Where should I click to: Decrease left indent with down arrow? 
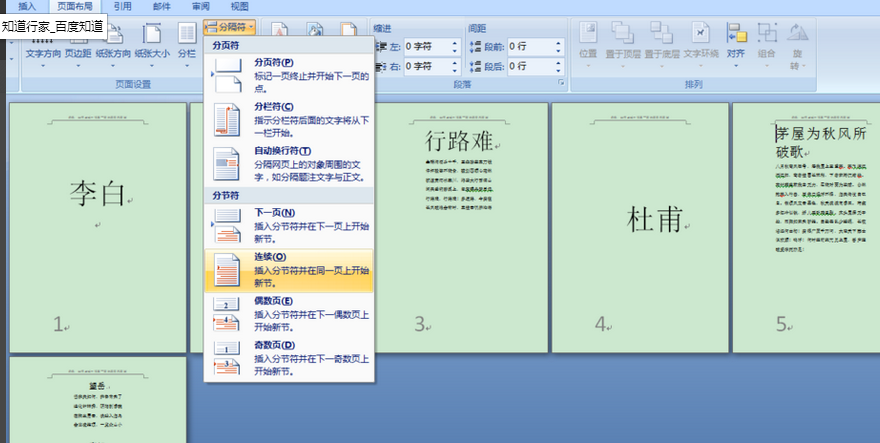[455, 51]
